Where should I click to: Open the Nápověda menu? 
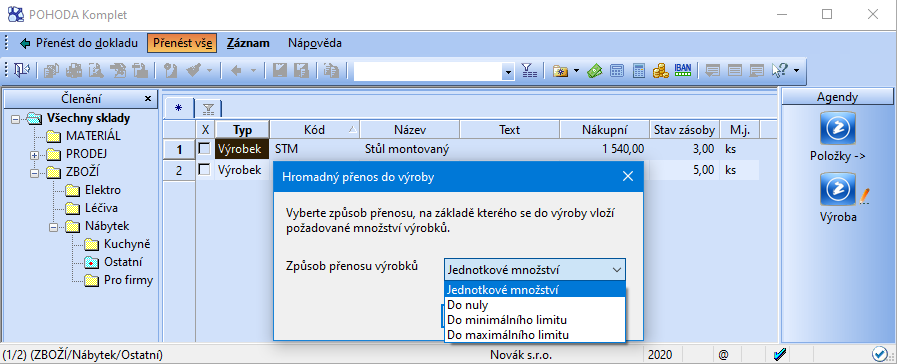tap(315, 43)
